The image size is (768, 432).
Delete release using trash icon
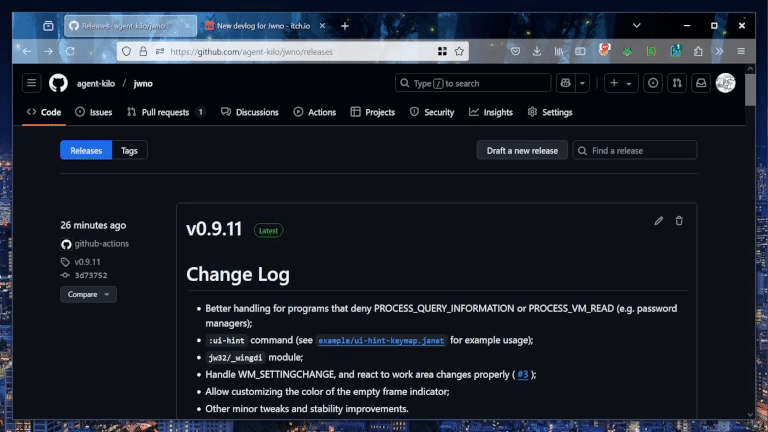679,221
